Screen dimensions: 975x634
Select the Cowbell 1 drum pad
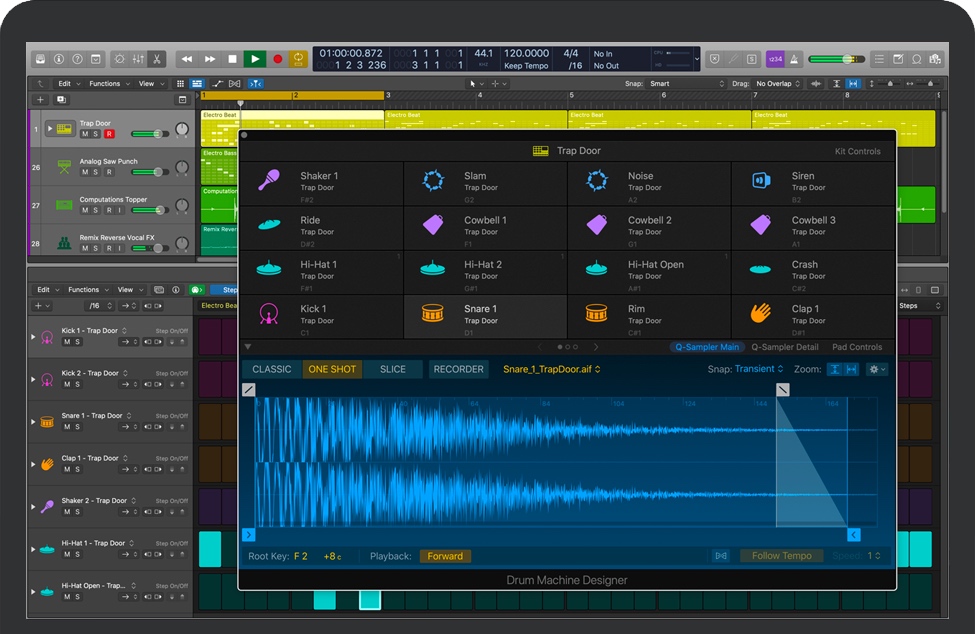click(485, 226)
